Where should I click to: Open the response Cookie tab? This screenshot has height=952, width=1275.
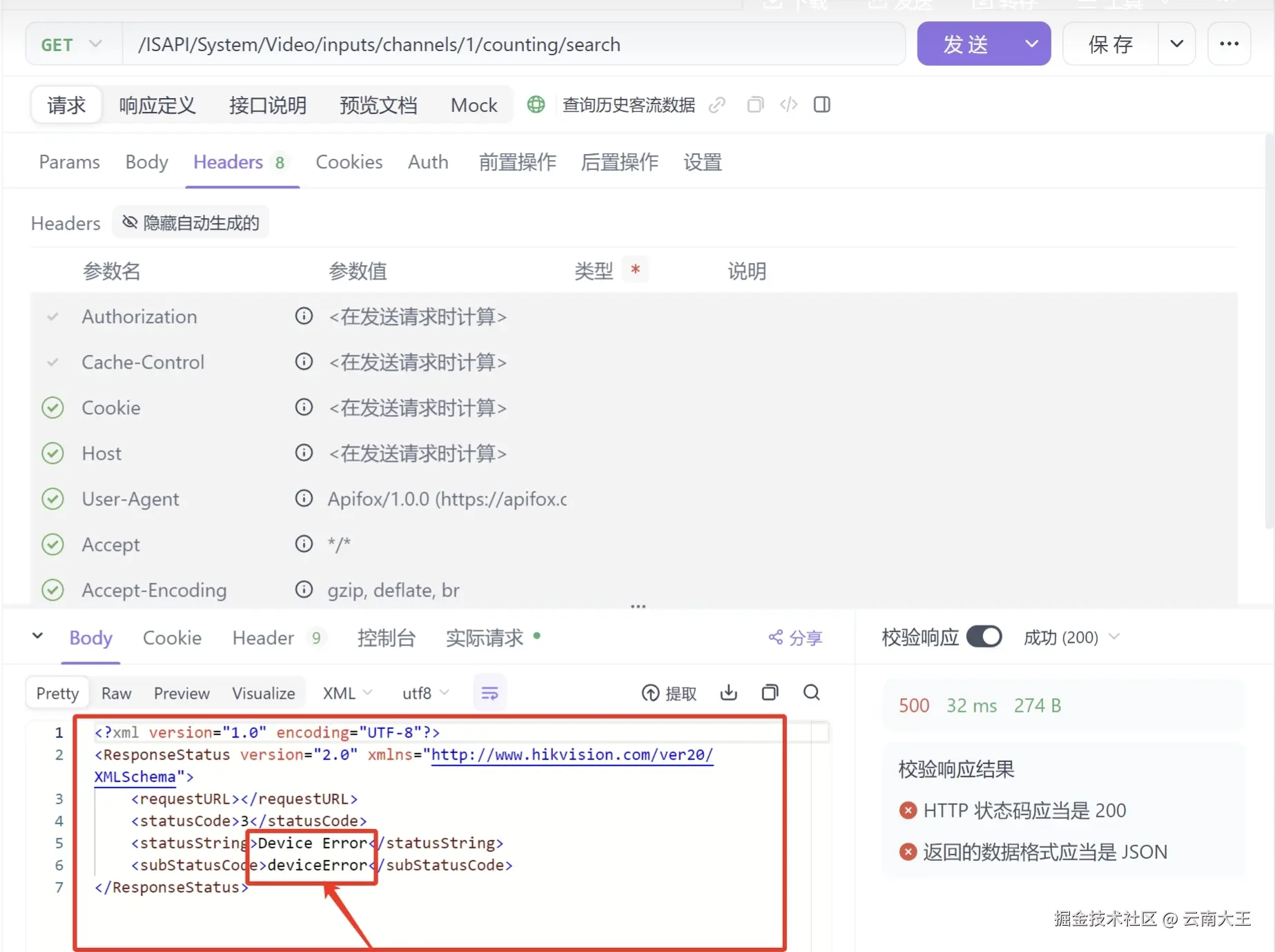pos(172,637)
